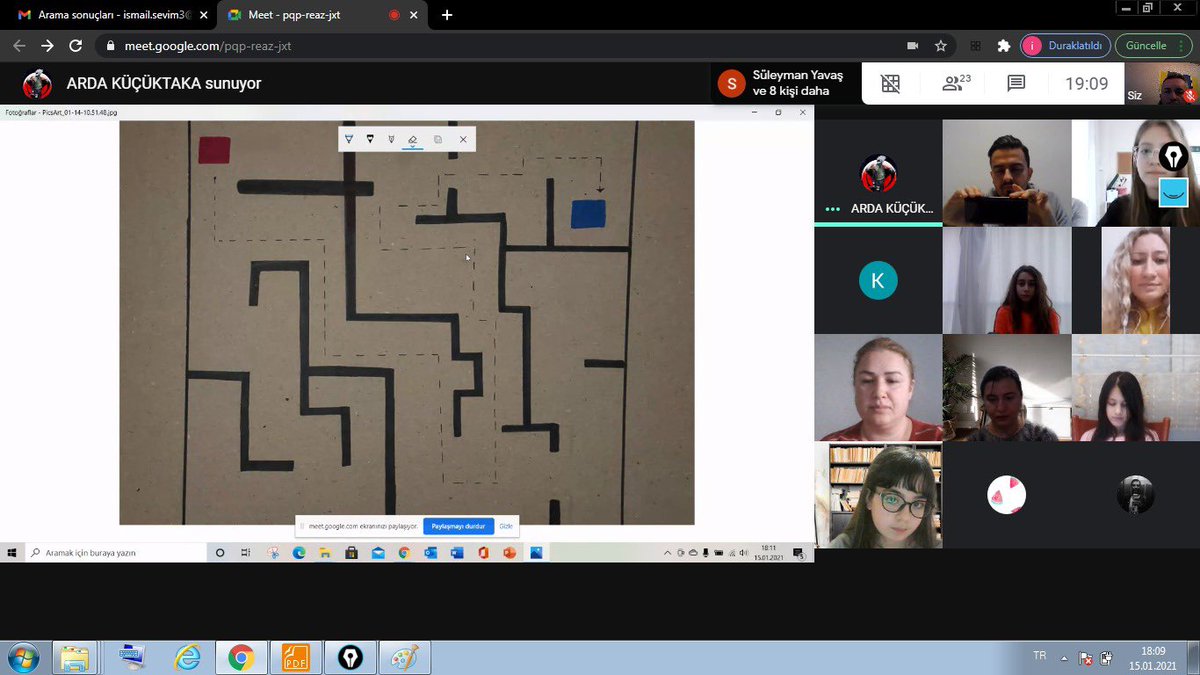
Task: Open Internet Explorer in Windows 7 taskbar
Action: coord(187,658)
